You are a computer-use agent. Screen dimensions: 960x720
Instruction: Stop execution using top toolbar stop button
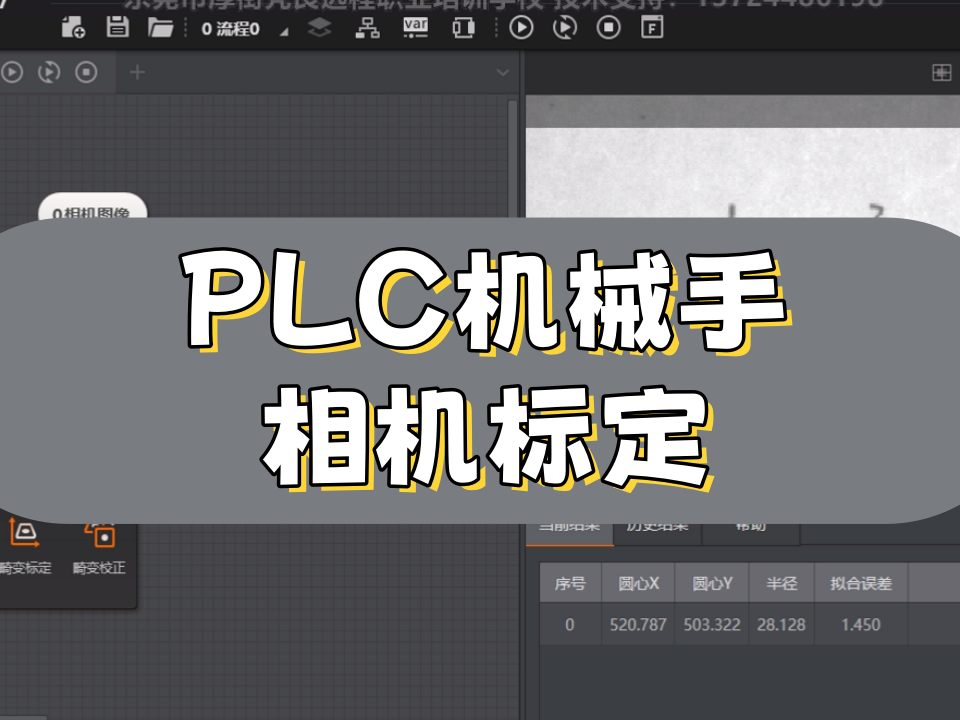pos(609,28)
